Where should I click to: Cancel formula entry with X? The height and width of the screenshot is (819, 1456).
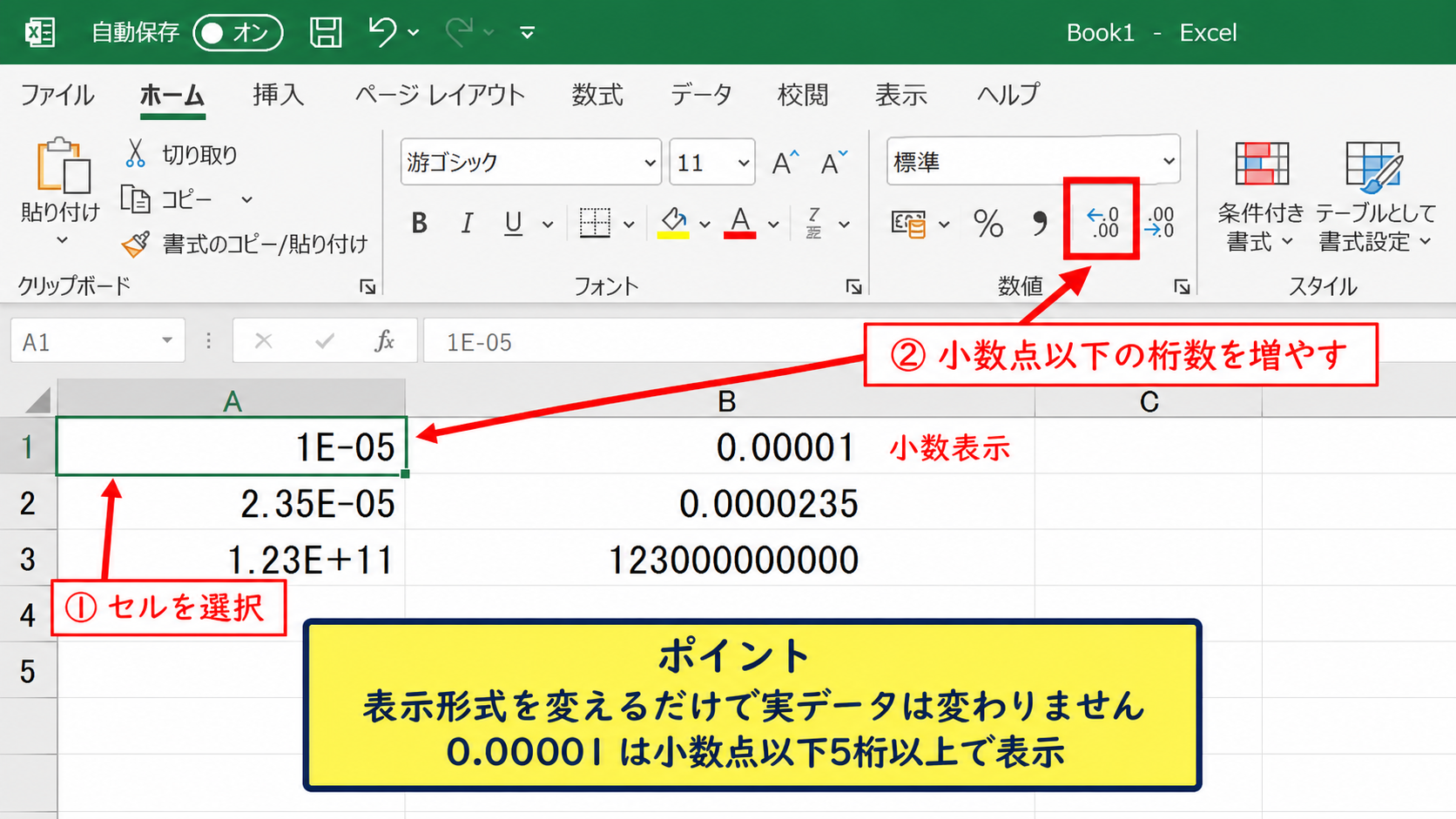263,341
